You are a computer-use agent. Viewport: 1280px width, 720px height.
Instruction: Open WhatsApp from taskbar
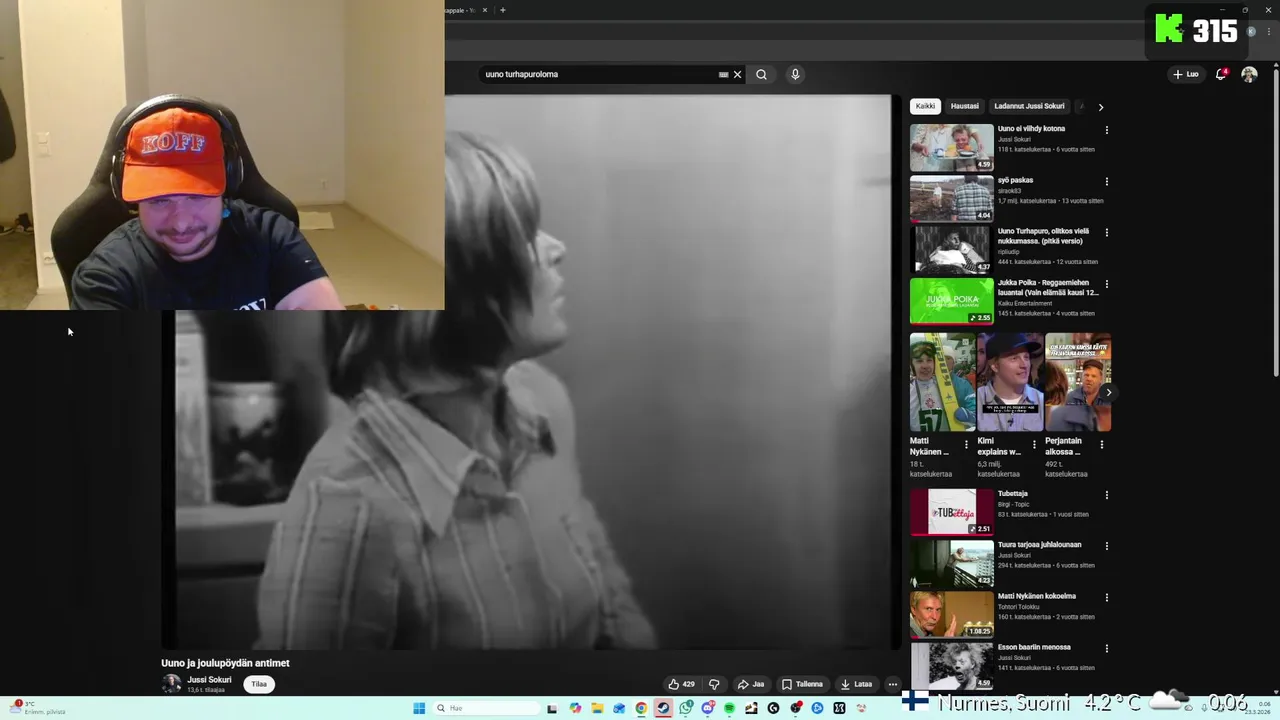(685, 708)
